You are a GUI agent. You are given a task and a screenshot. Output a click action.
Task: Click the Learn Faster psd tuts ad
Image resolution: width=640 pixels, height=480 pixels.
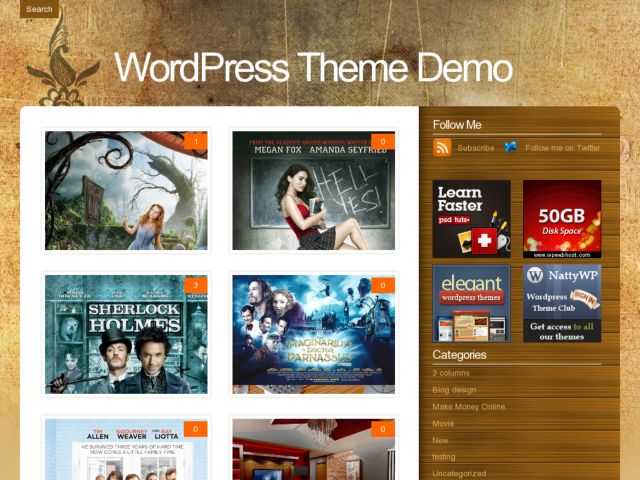[471, 219]
